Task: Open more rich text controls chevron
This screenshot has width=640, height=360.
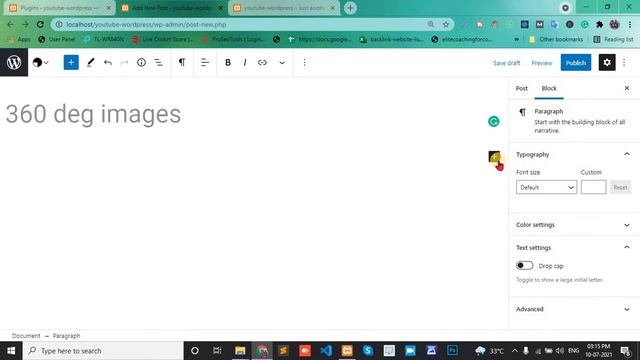Action: click(282, 62)
